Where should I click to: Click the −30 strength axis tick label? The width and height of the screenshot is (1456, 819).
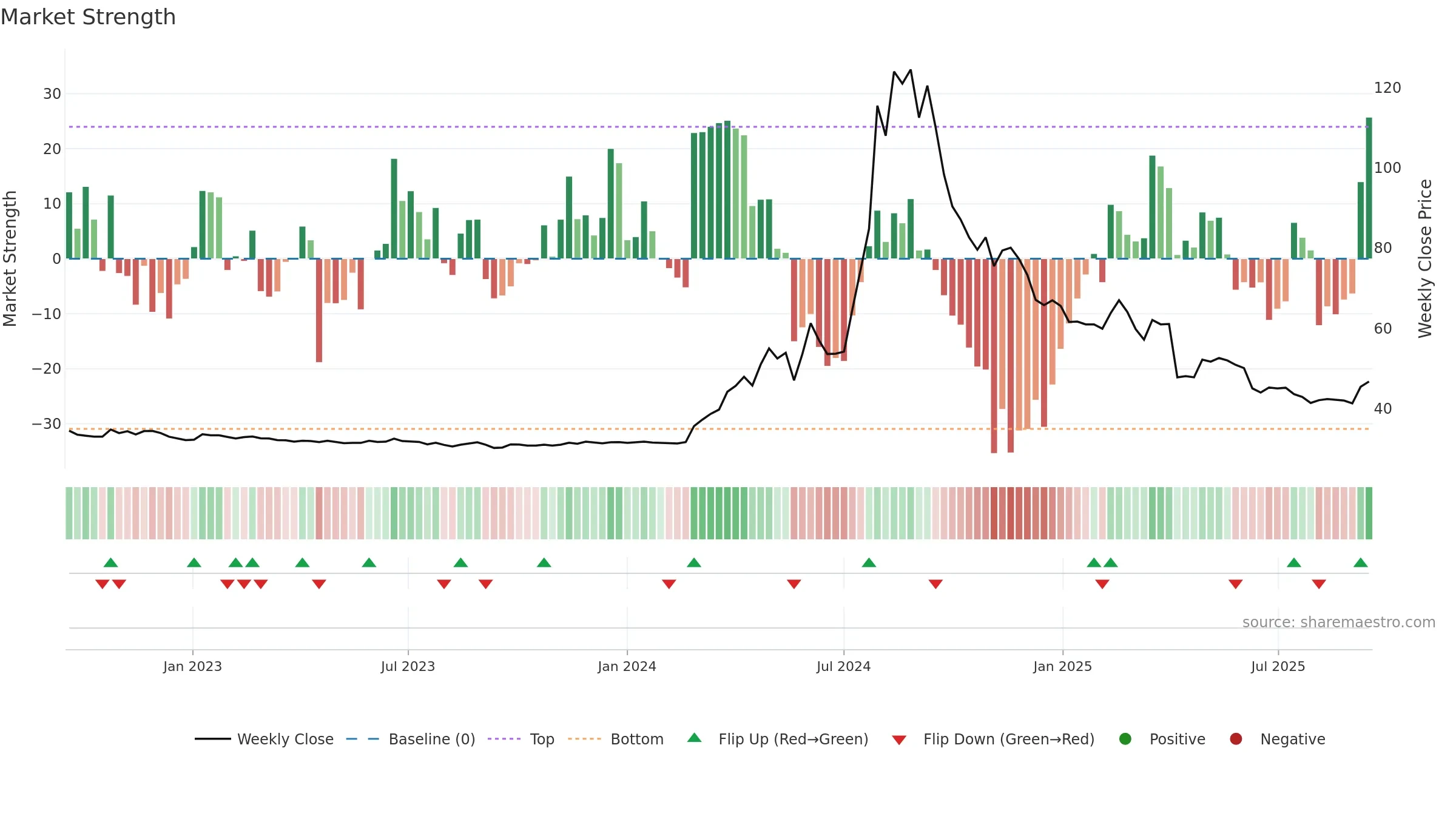coord(47,424)
